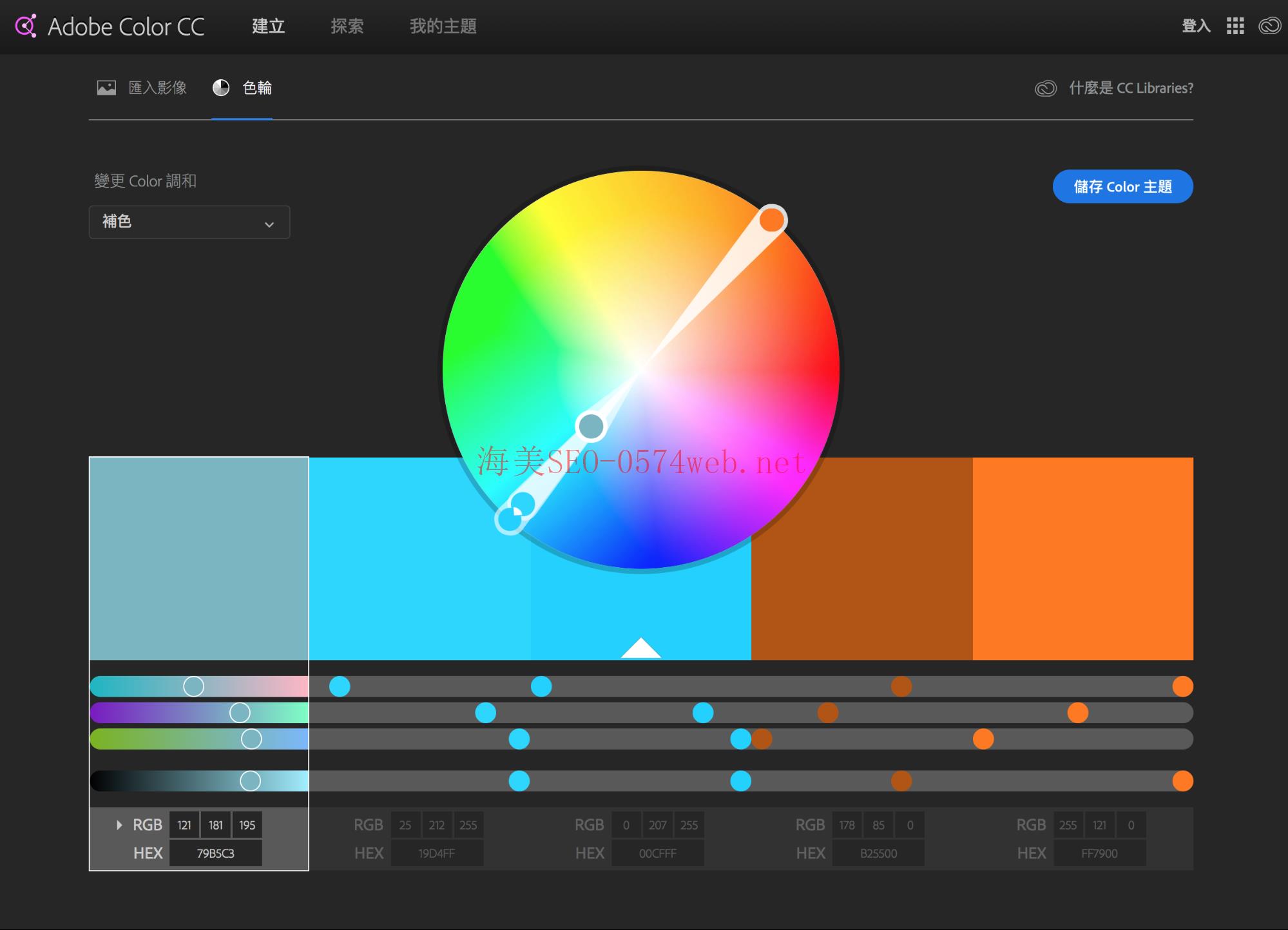Collapse the harmony selection chevron
1288x930 pixels.
click(x=269, y=223)
